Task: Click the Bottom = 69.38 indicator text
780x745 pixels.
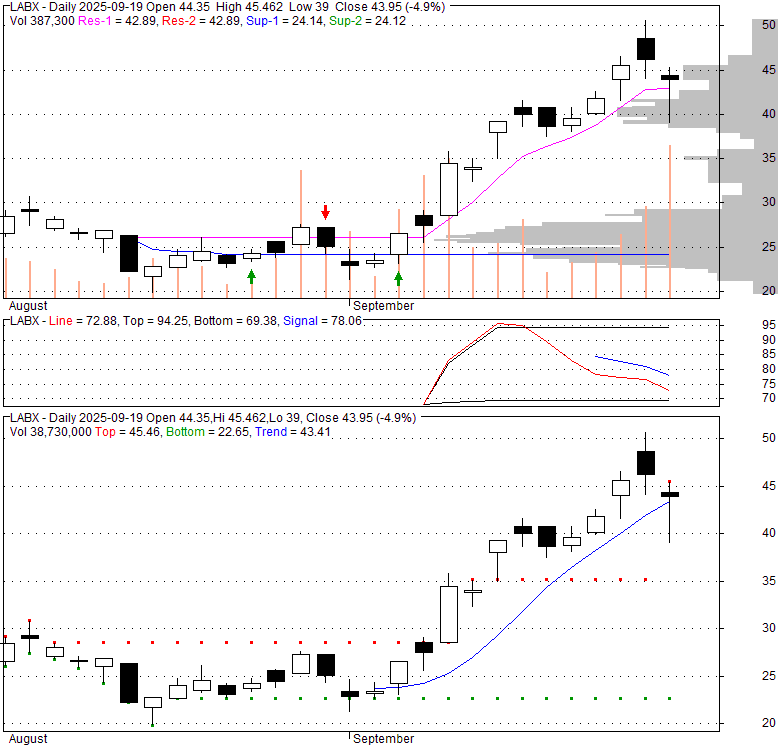Action: point(235,321)
